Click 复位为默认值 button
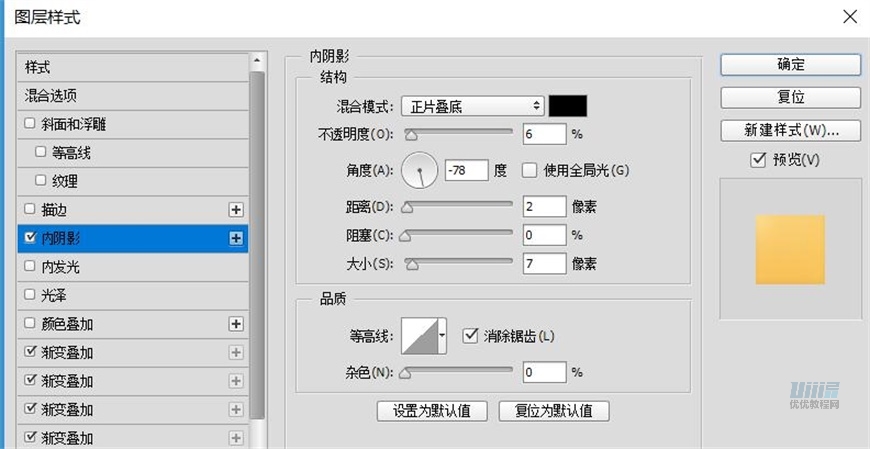Viewport: 870px width, 449px height. coord(554,411)
